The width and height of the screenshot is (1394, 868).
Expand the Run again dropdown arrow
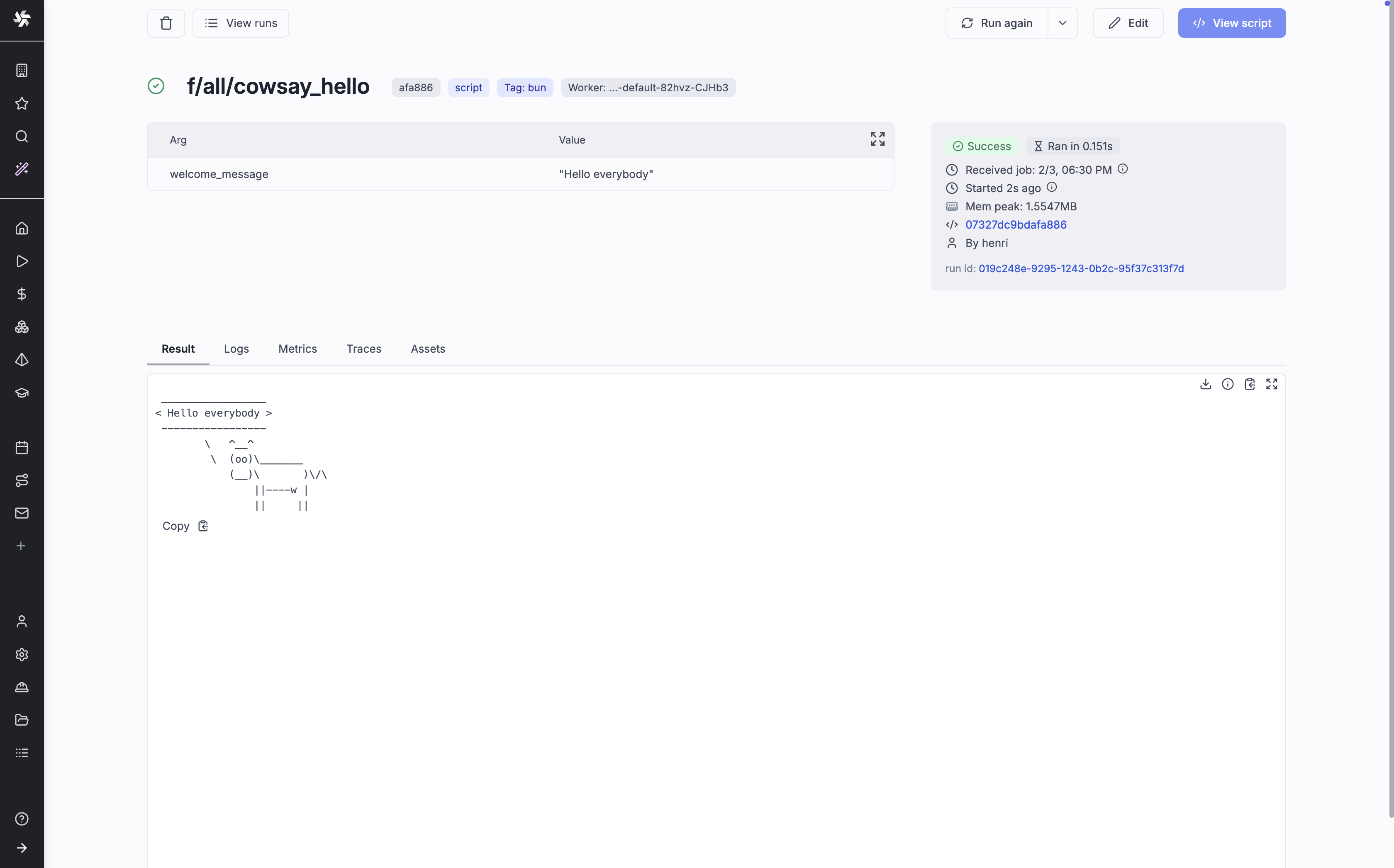[1062, 23]
